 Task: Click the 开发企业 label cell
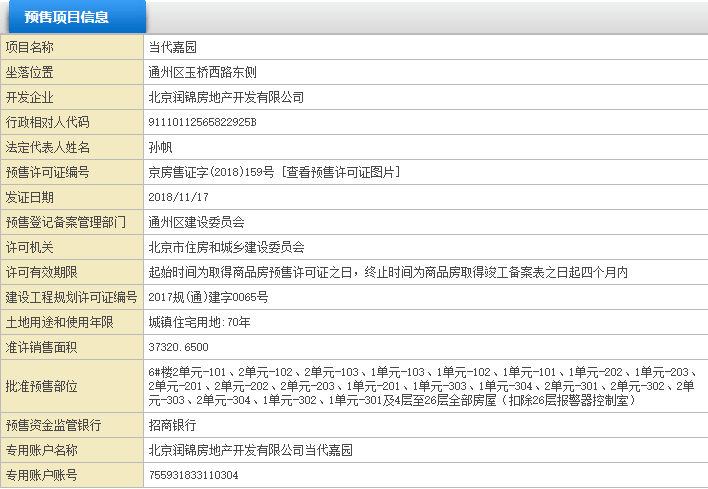pyautogui.click(x=72, y=97)
